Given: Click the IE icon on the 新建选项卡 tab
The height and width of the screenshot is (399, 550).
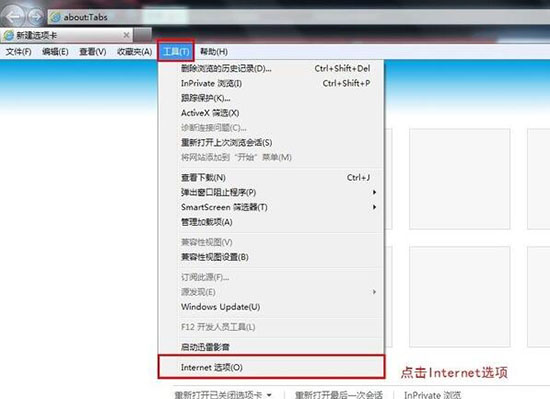Looking at the screenshot, I should [x=8, y=35].
